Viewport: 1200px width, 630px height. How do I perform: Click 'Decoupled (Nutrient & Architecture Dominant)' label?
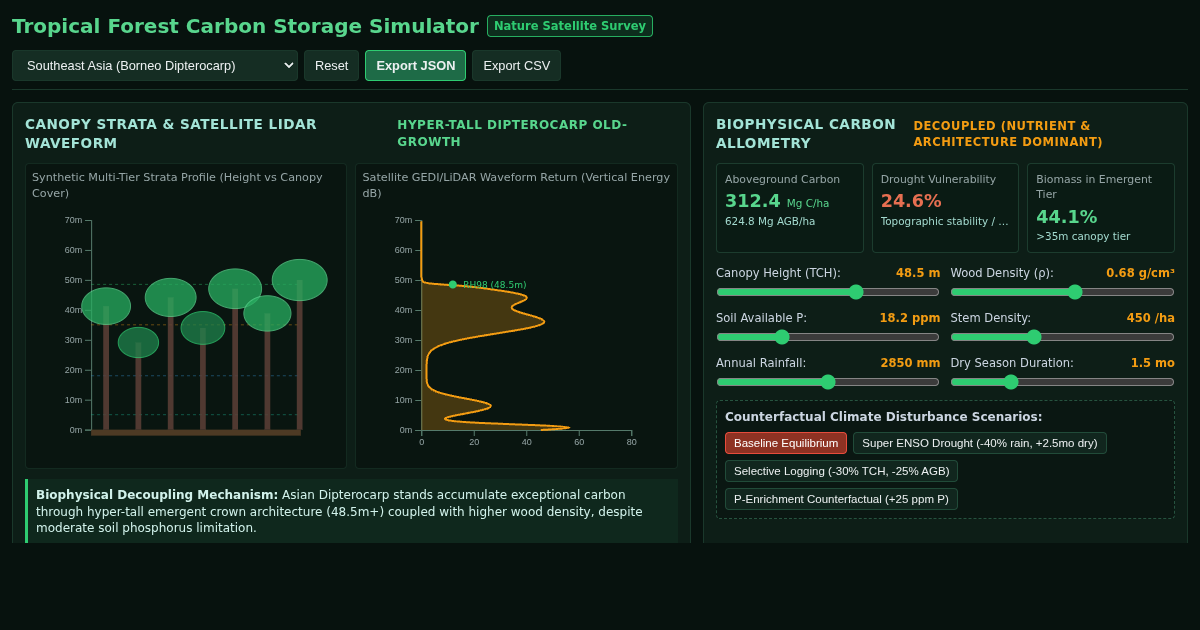(1008, 134)
